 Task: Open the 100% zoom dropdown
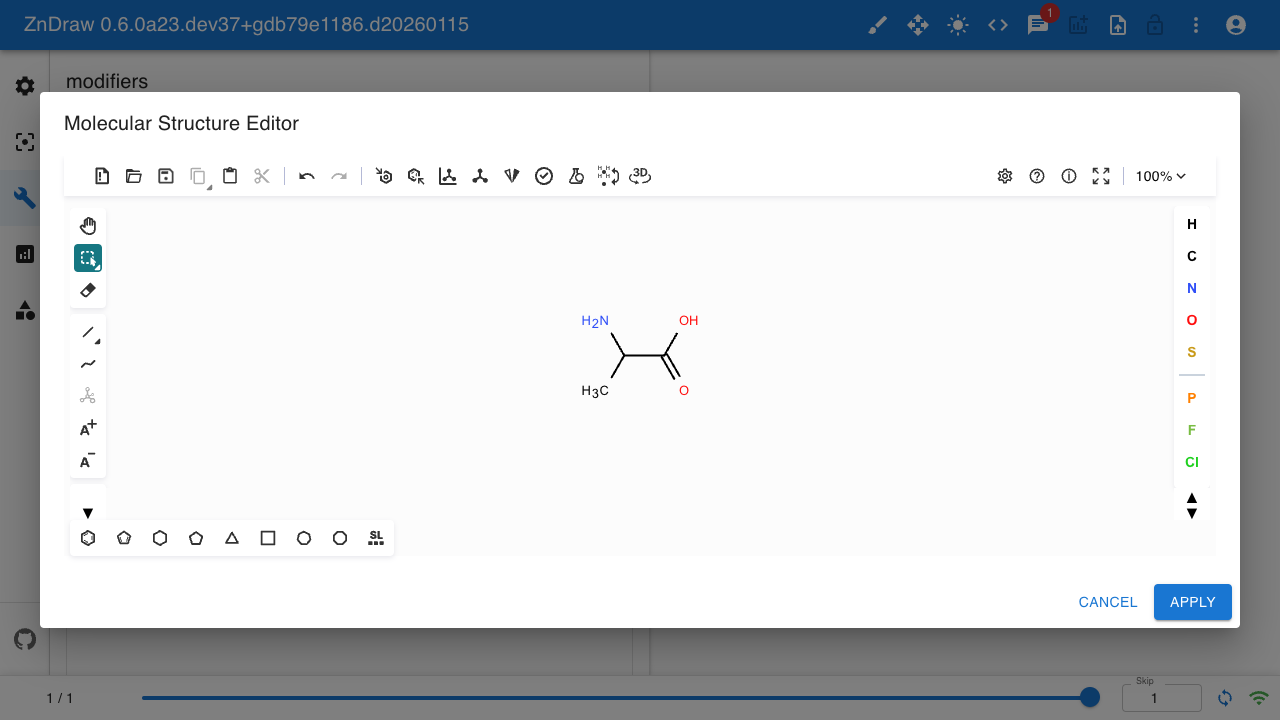click(x=1161, y=176)
